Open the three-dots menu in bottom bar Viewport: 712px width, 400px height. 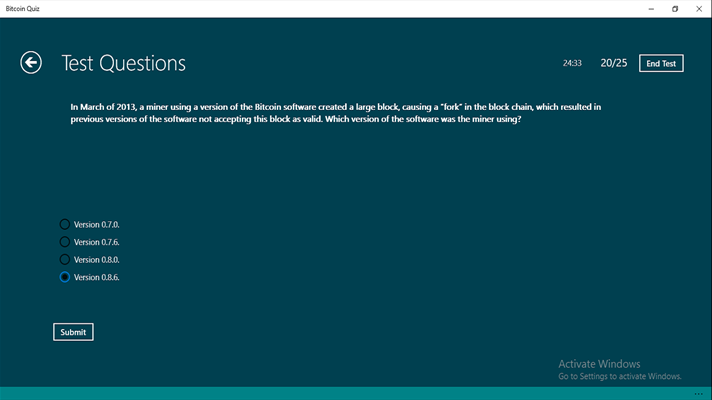pyautogui.click(x=698, y=394)
